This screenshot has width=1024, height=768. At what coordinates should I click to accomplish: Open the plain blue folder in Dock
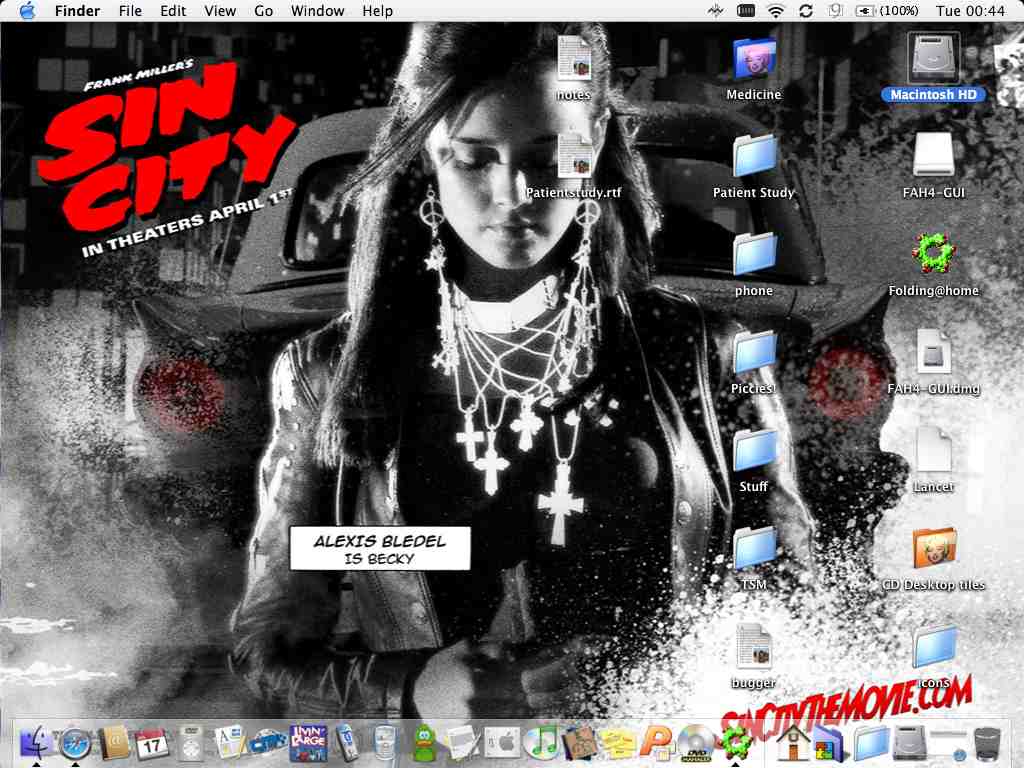871,743
